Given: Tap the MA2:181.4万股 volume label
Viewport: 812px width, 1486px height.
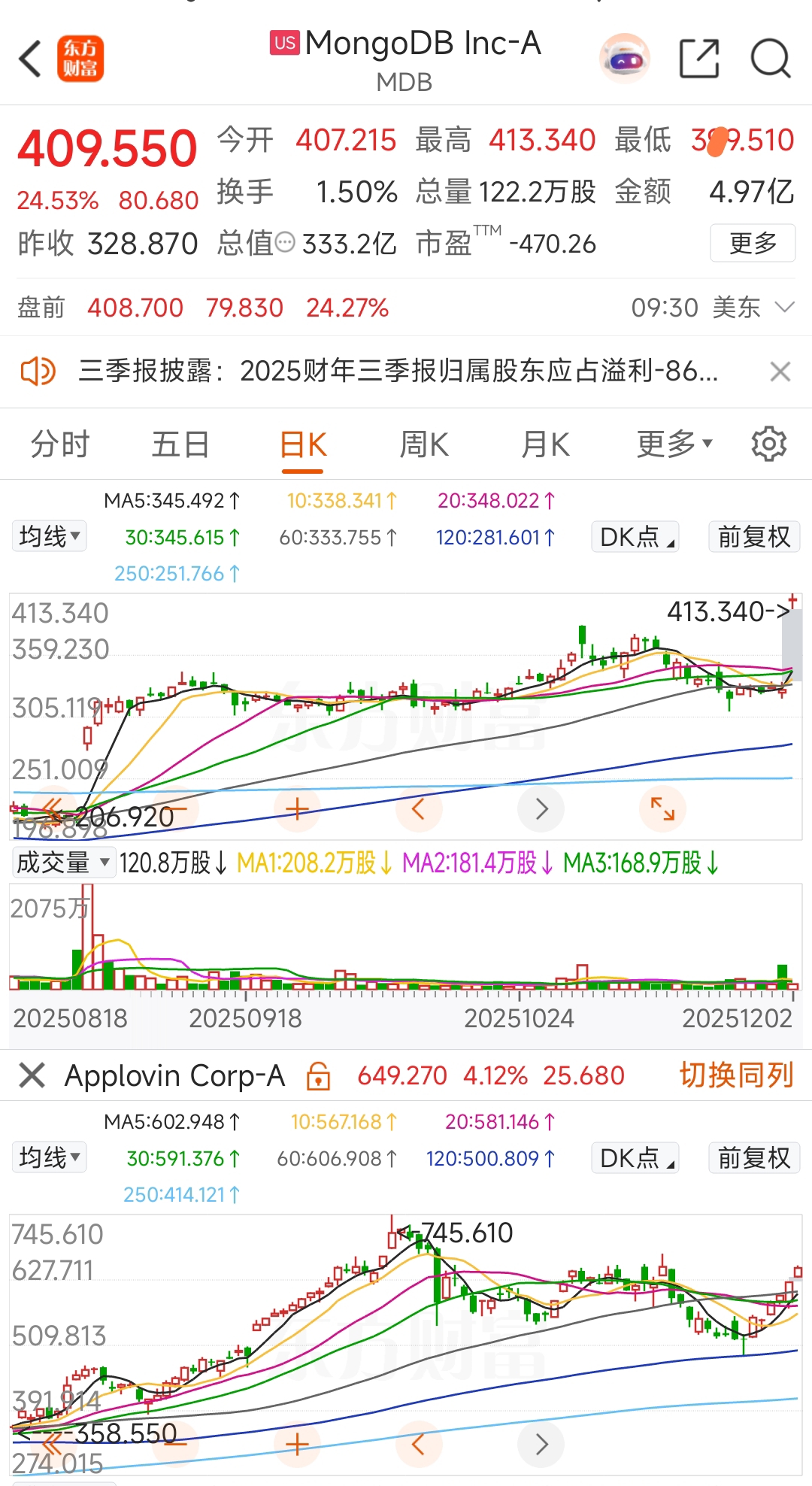Looking at the screenshot, I should coord(478,863).
